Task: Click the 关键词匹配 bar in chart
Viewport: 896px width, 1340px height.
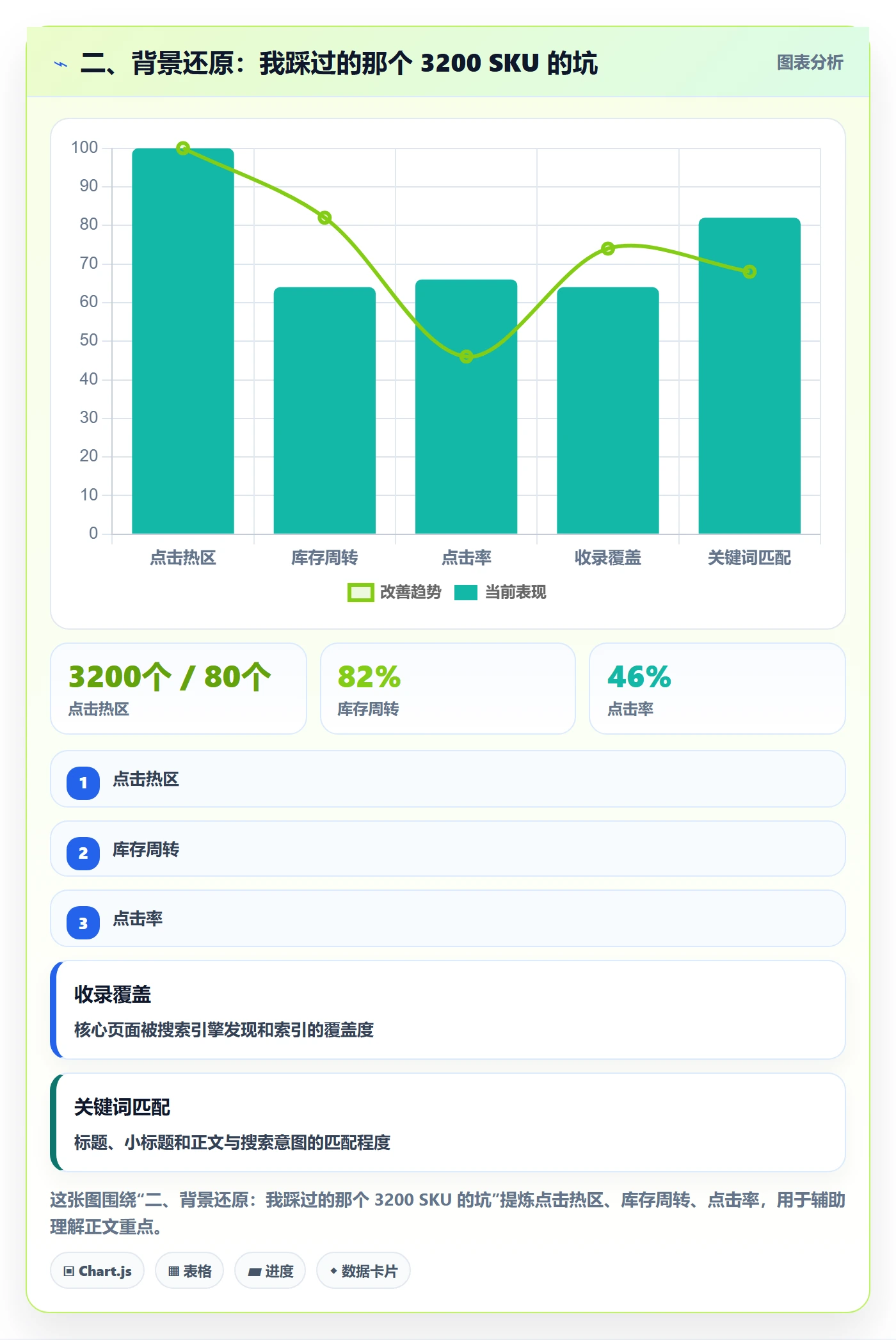Action: [x=749, y=376]
